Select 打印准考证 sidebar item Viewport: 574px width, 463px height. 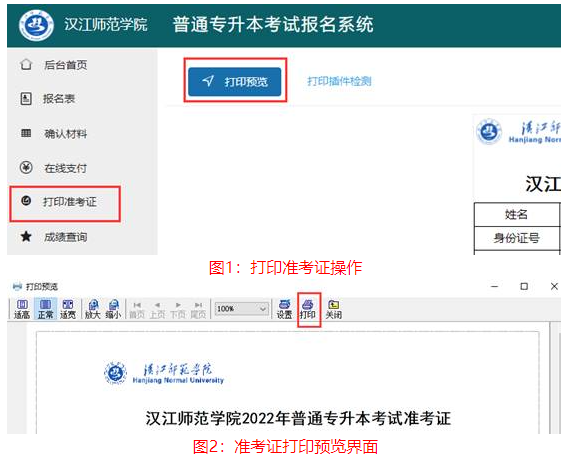(x=70, y=202)
